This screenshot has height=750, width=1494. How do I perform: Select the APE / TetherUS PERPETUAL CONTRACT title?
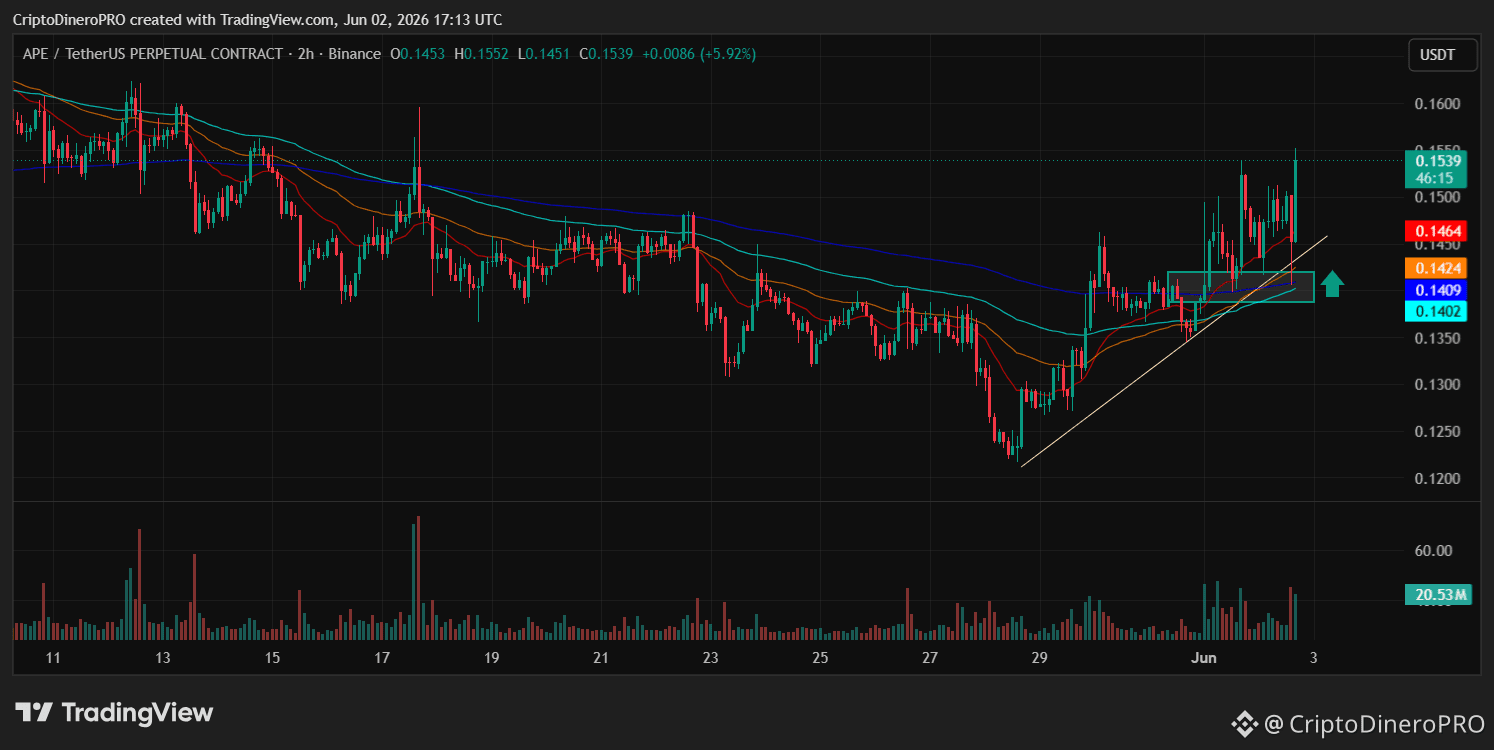153,54
